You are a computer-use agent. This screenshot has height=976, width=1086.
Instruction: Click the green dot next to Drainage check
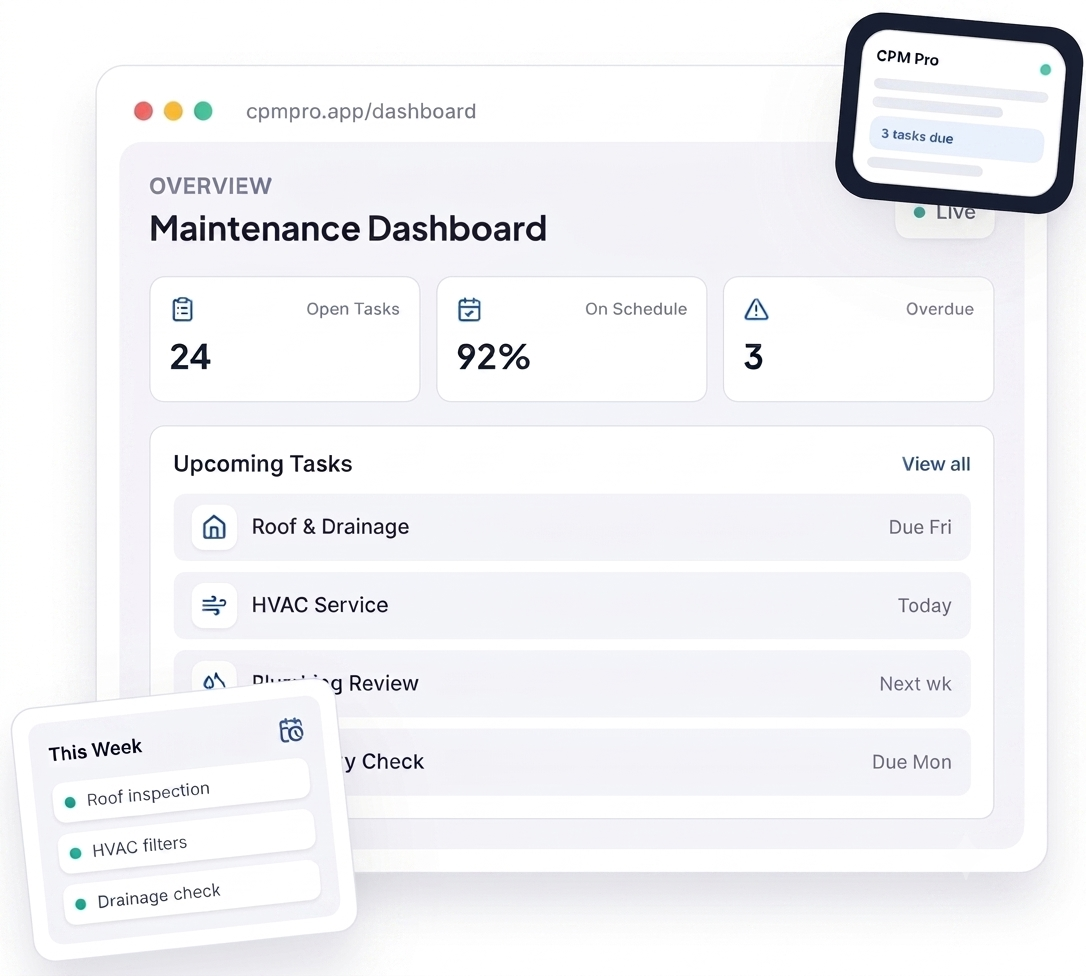pos(80,904)
